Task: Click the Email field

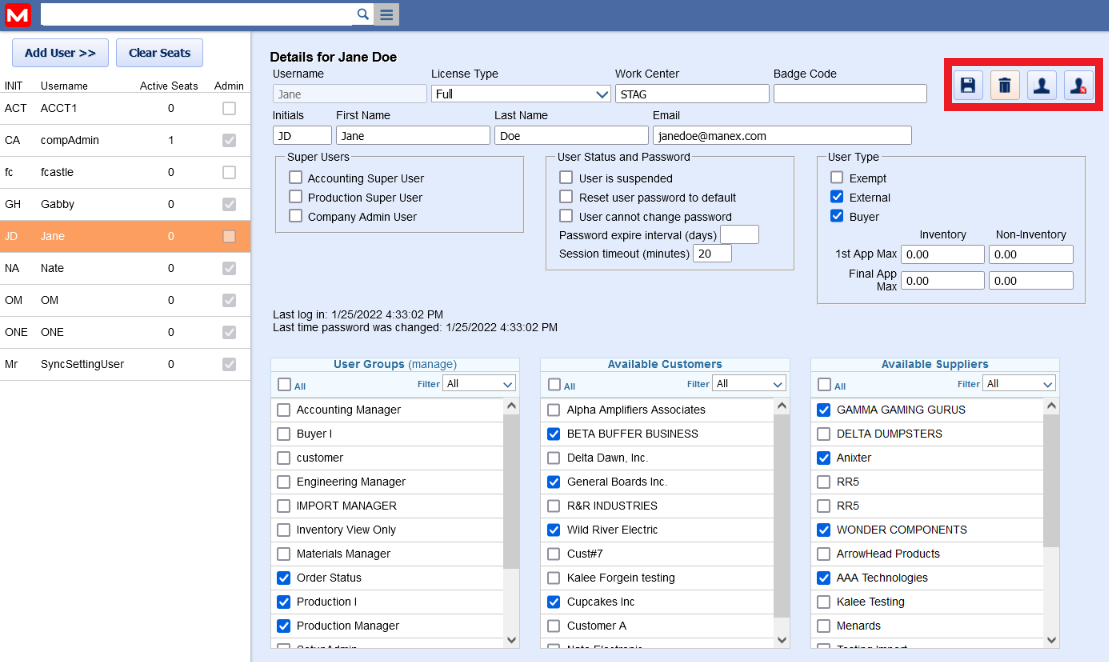Action: 782,135
